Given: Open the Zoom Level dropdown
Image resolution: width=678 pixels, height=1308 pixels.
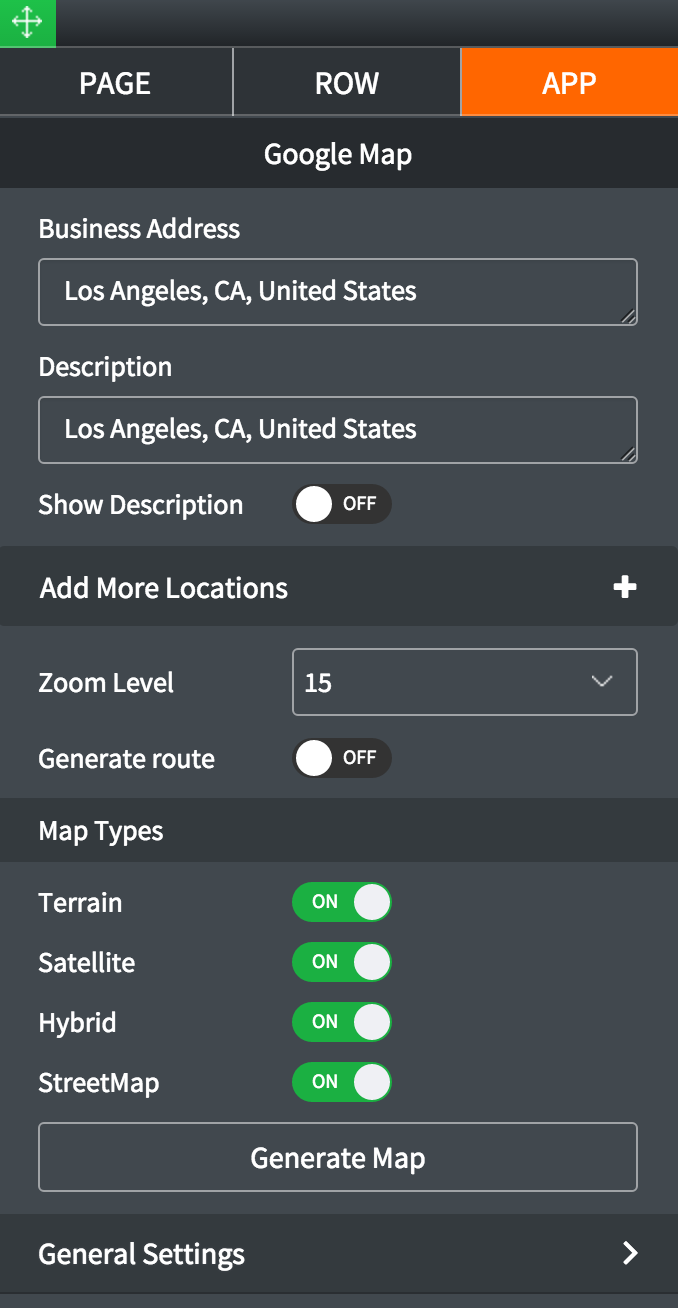Looking at the screenshot, I should pyautogui.click(x=464, y=682).
